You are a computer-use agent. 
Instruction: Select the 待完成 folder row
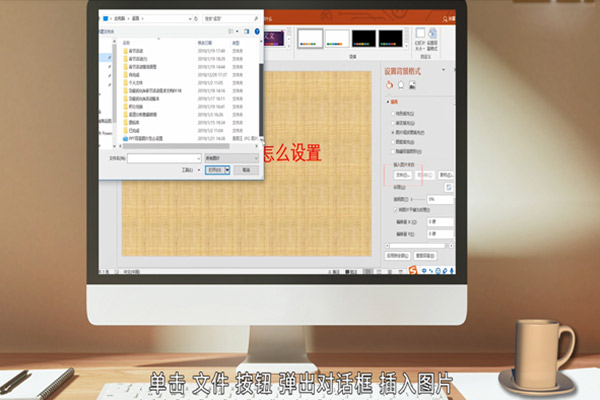click(x=190, y=75)
